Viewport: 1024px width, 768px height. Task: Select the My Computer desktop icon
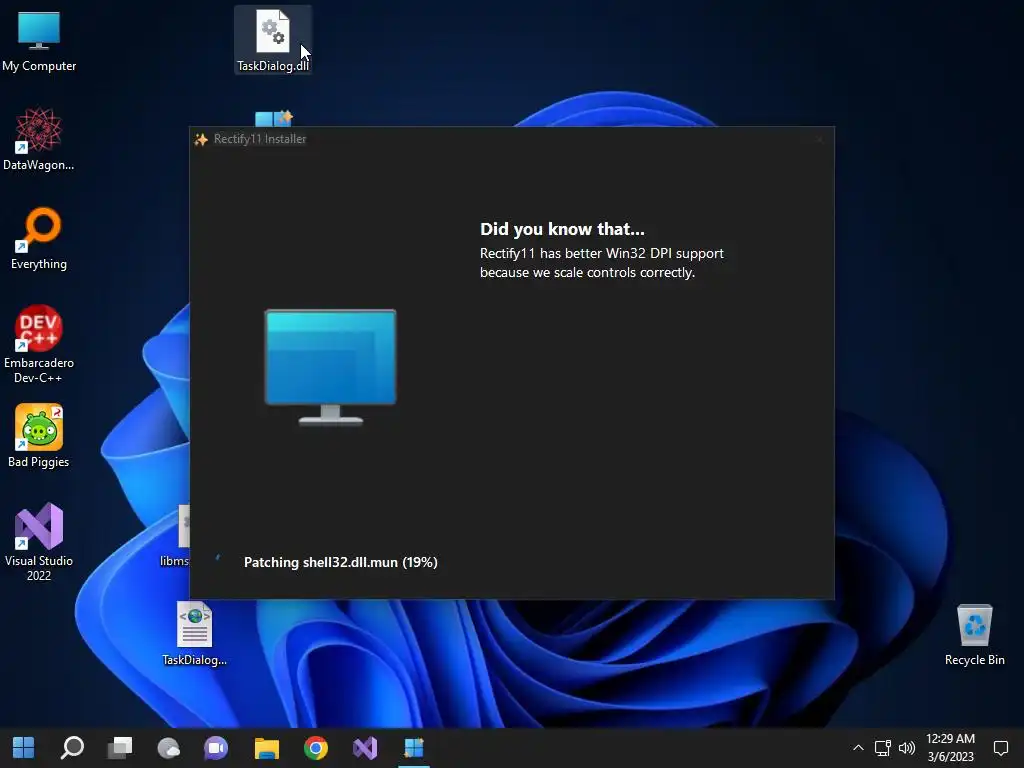click(39, 41)
